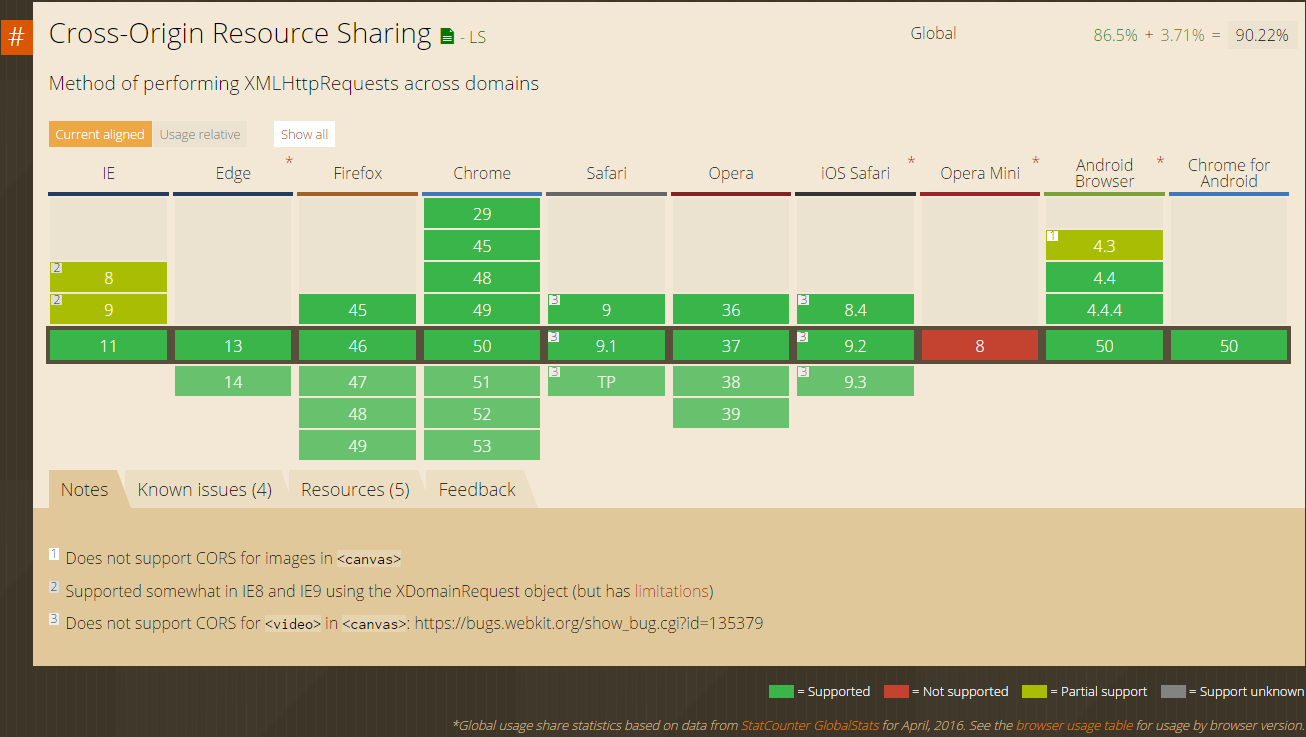1306x737 pixels.
Task: Toggle Show all browser versions
Action: [x=304, y=133]
